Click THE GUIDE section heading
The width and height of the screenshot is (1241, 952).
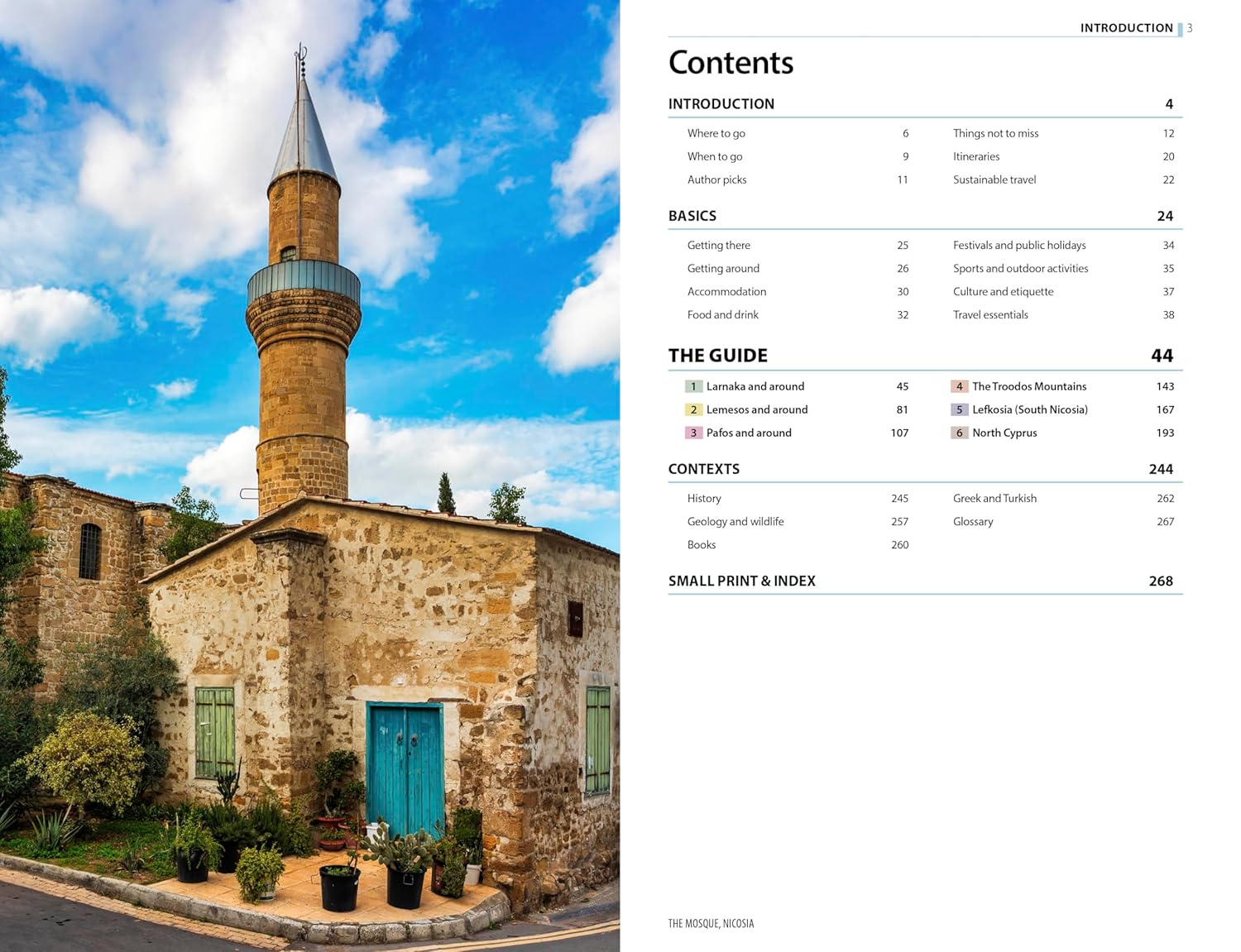coord(717,356)
